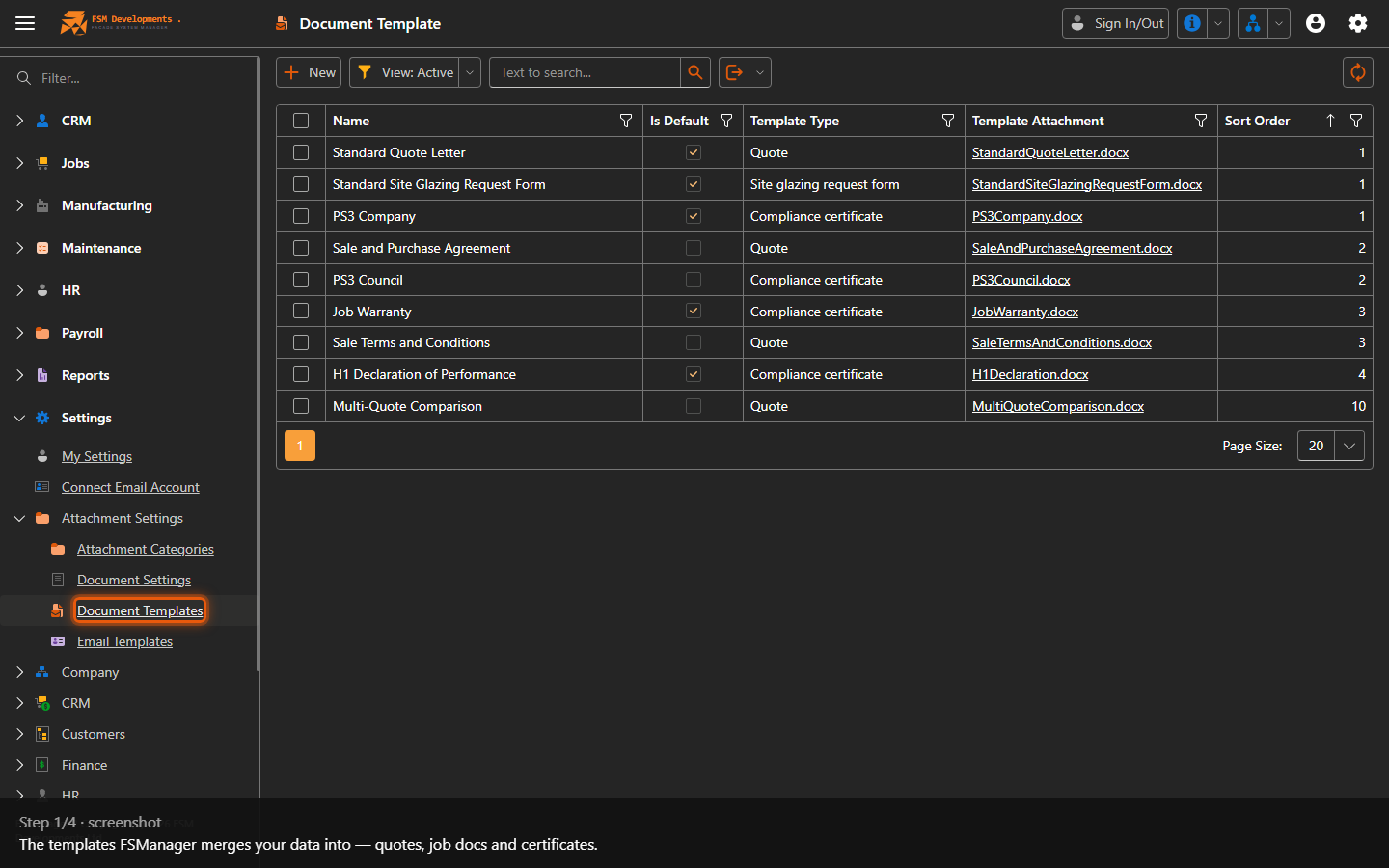The height and width of the screenshot is (868, 1389).
Task: Open the organization hierarchy icon button
Action: [x=1252, y=23]
